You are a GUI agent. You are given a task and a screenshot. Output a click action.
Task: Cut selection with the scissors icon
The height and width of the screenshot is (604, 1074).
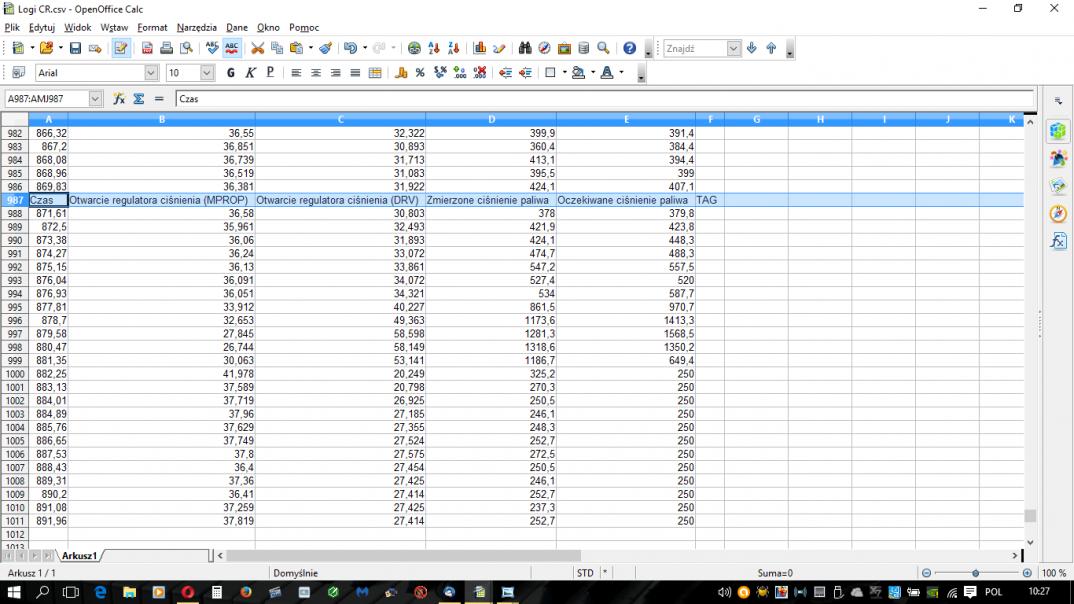coord(258,49)
